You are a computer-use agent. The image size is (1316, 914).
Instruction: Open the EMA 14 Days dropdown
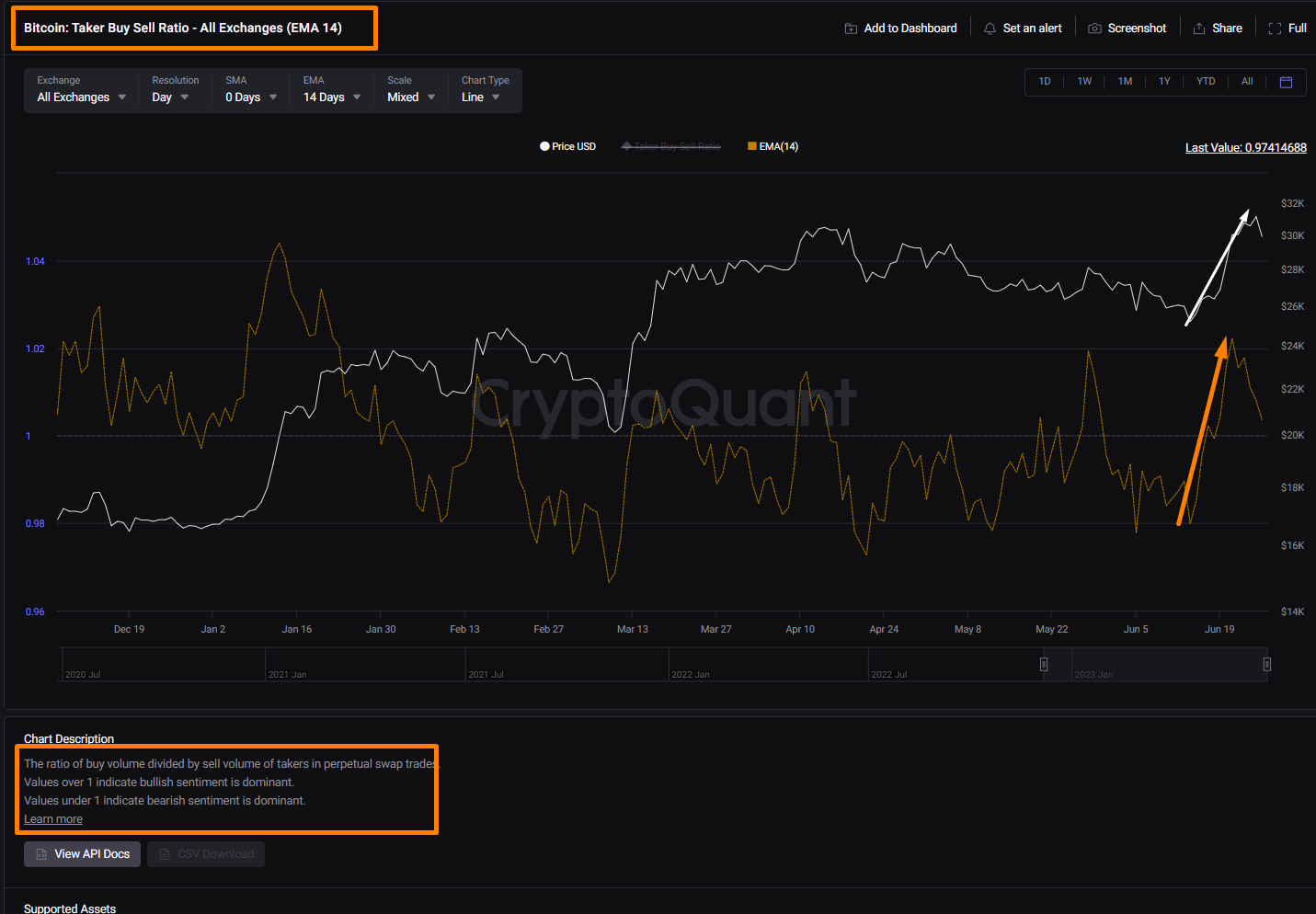[x=332, y=90]
